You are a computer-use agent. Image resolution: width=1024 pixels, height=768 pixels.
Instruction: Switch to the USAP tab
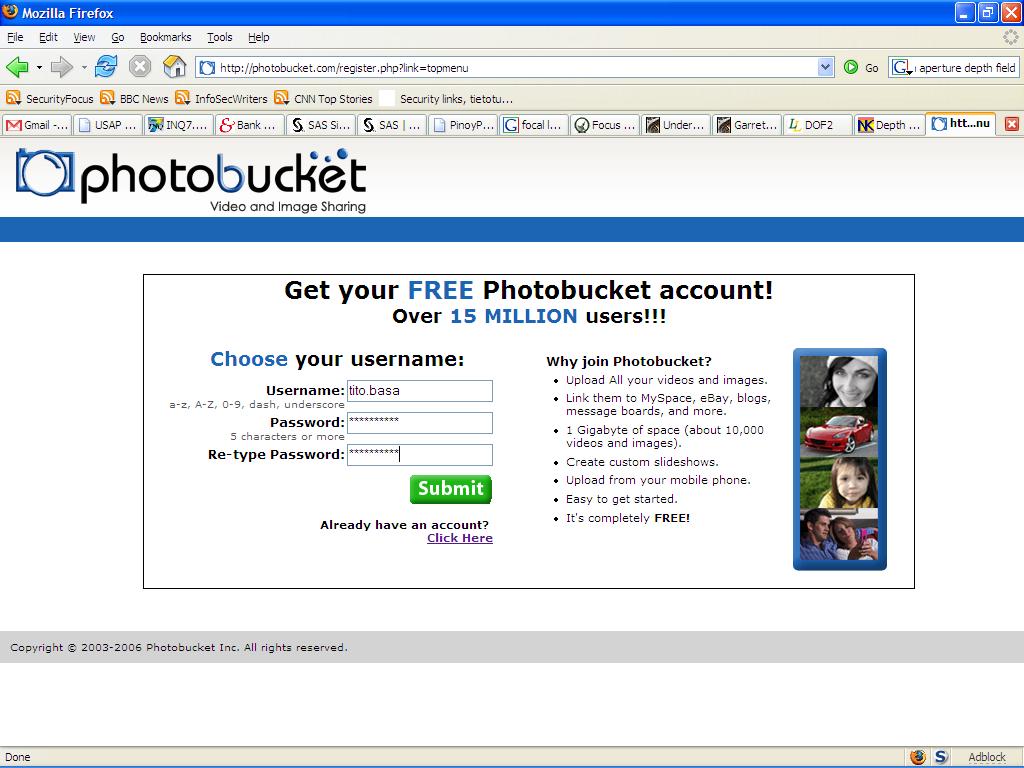pyautogui.click(x=108, y=125)
